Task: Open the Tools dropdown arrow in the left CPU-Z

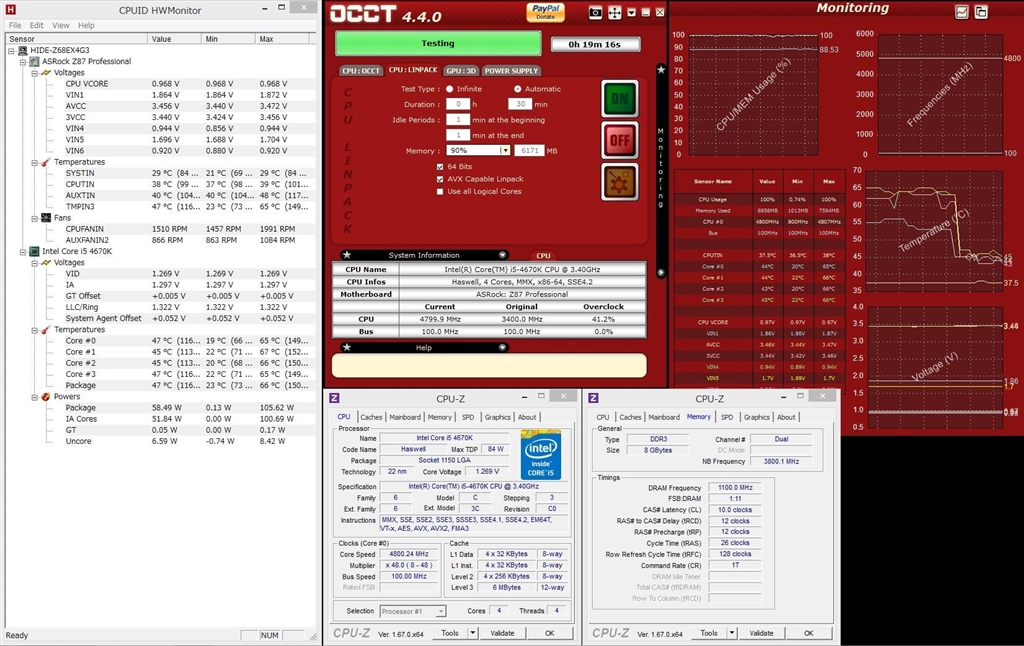Action: click(472, 633)
